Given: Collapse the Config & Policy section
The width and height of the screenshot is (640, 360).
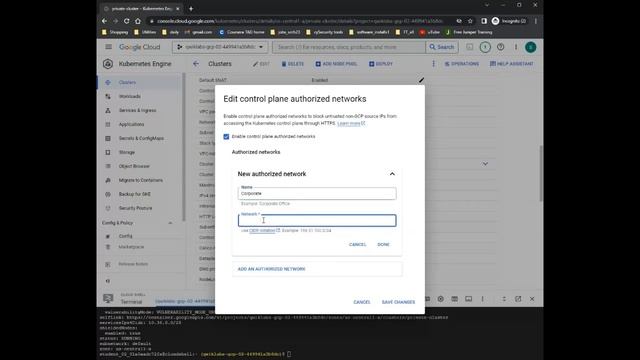Looking at the screenshot, I should (x=170, y=223).
